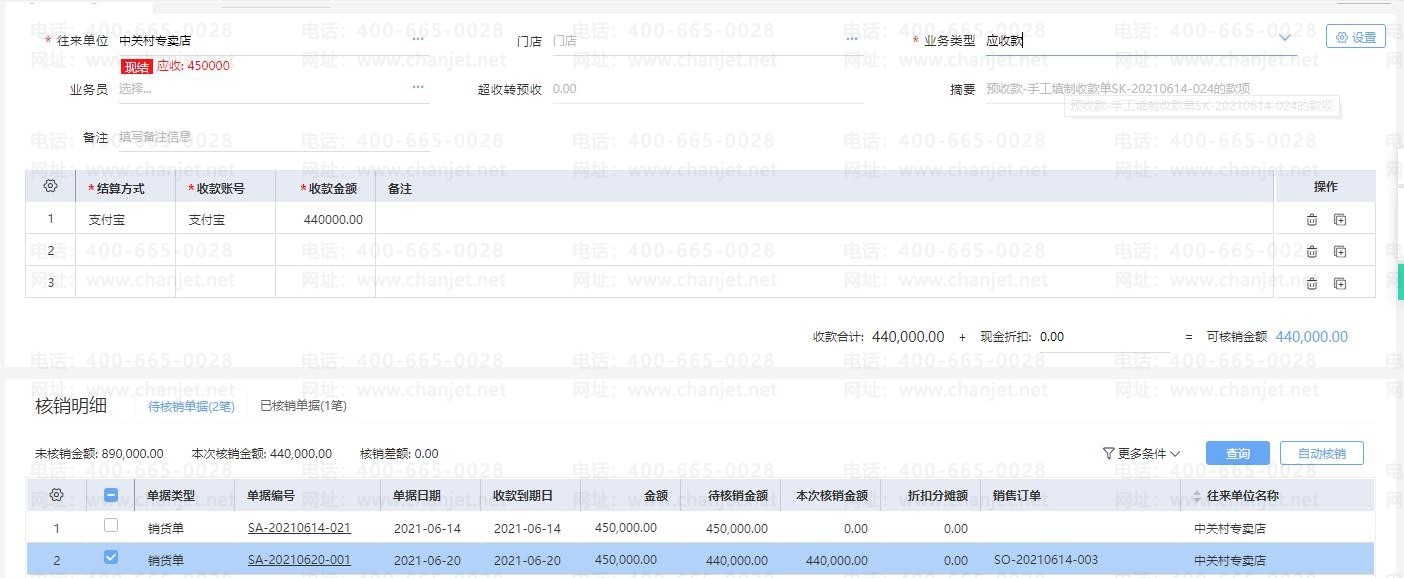Image resolution: width=1404 pixels, height=578 pixels.
Task: Select the 待核销单据(2笔) tab
Action: point(191,406)
